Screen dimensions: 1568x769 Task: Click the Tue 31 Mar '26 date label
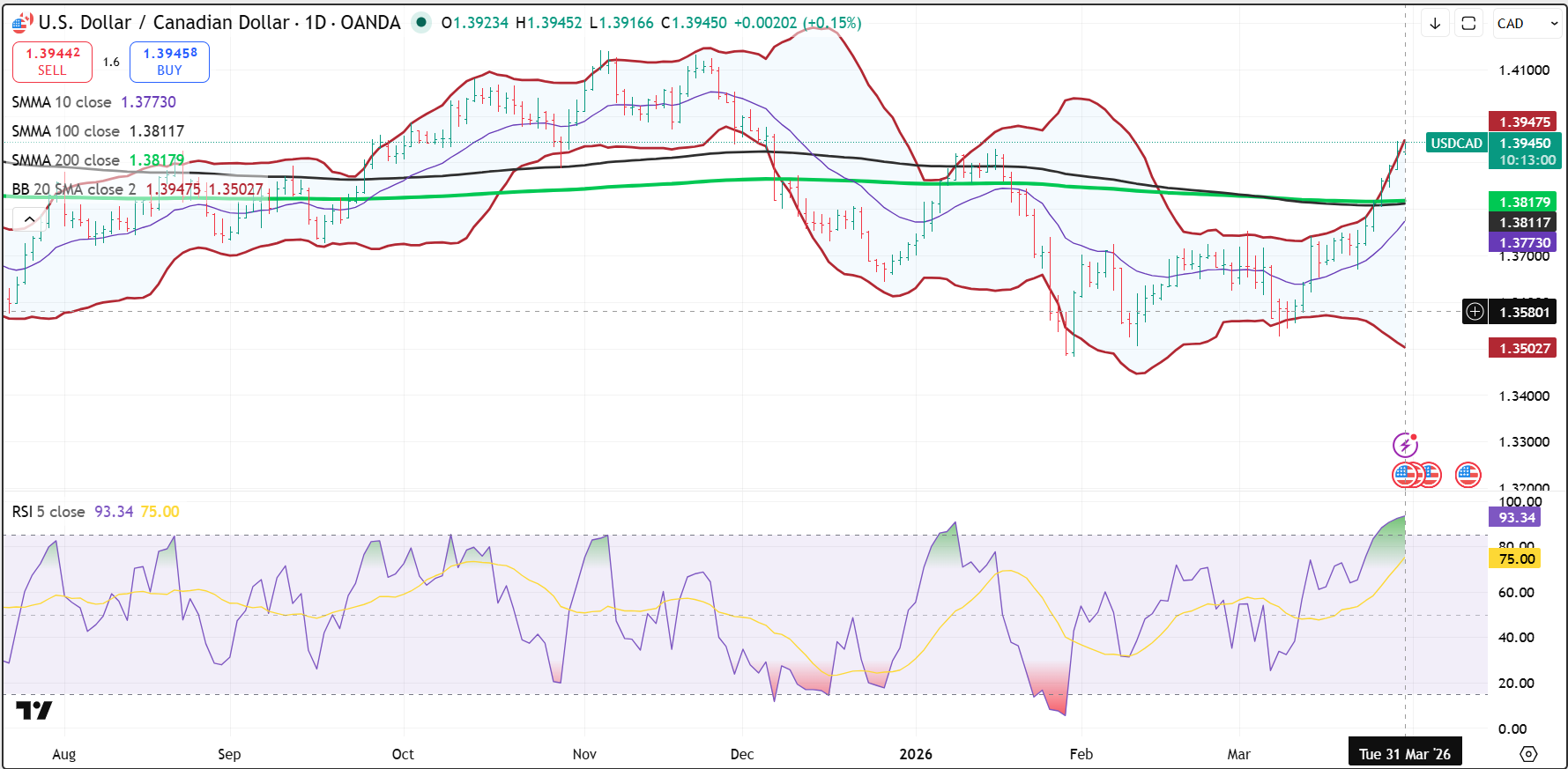coord(1404,754)
